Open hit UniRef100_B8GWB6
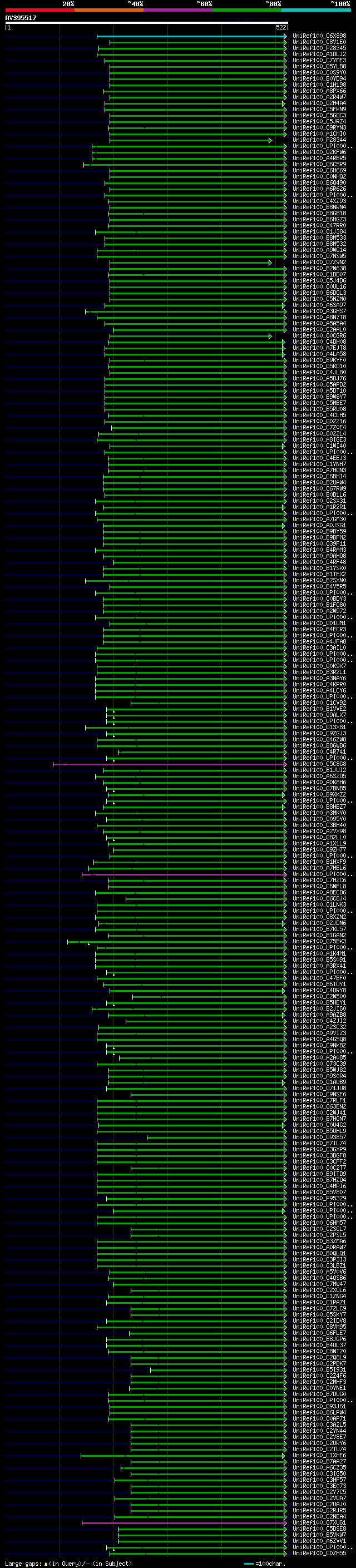 pyautogui.click(x=319, y=746)
